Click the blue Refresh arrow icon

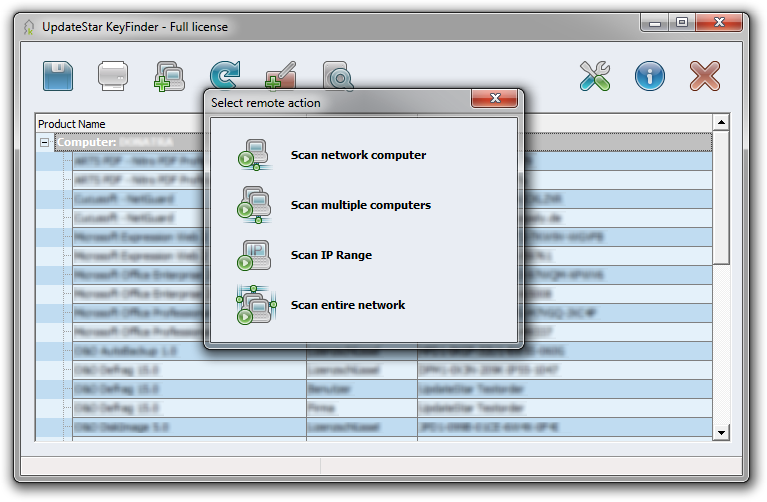(225, 75)
